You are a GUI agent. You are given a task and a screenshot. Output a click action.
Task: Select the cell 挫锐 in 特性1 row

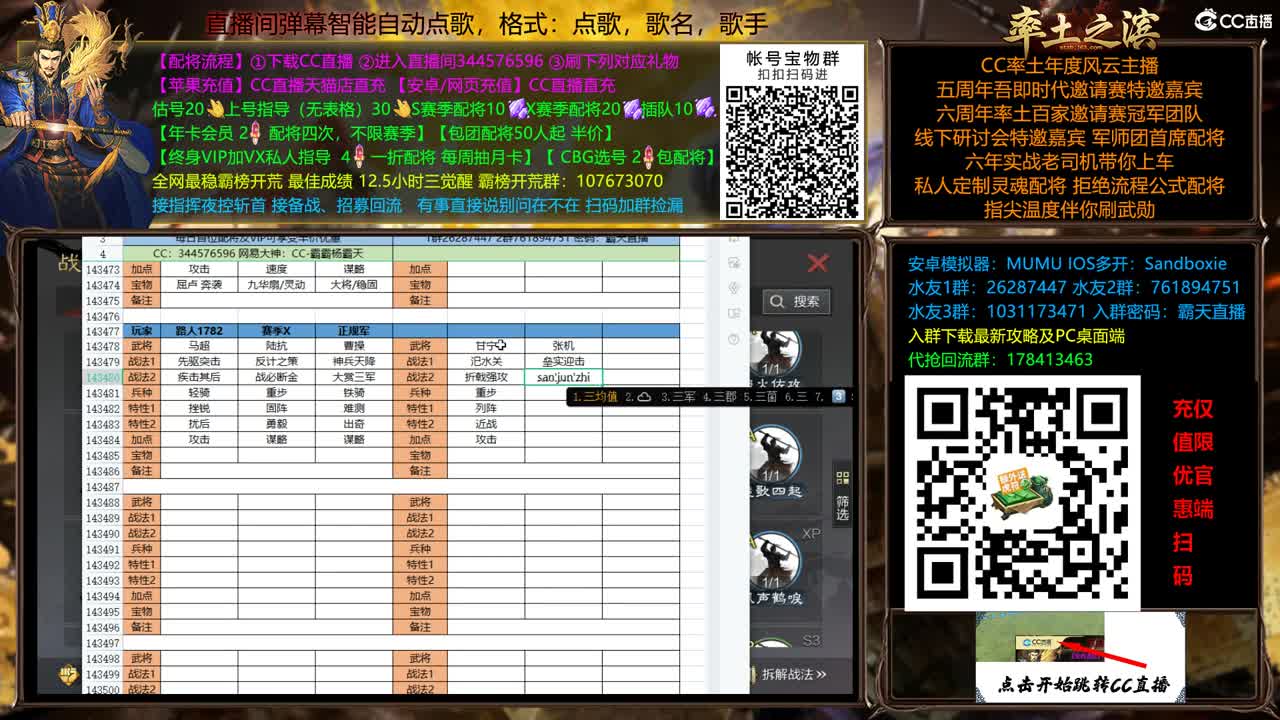coord(199,408)
